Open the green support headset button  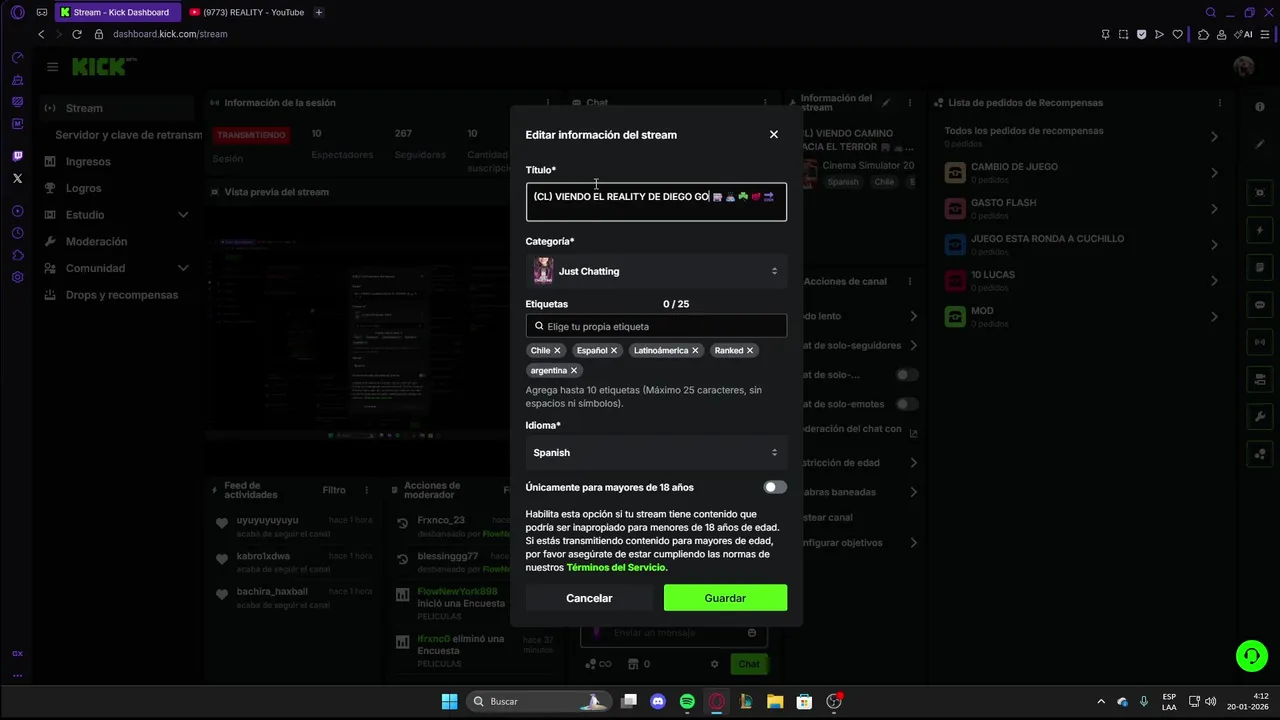point(1251,656)
